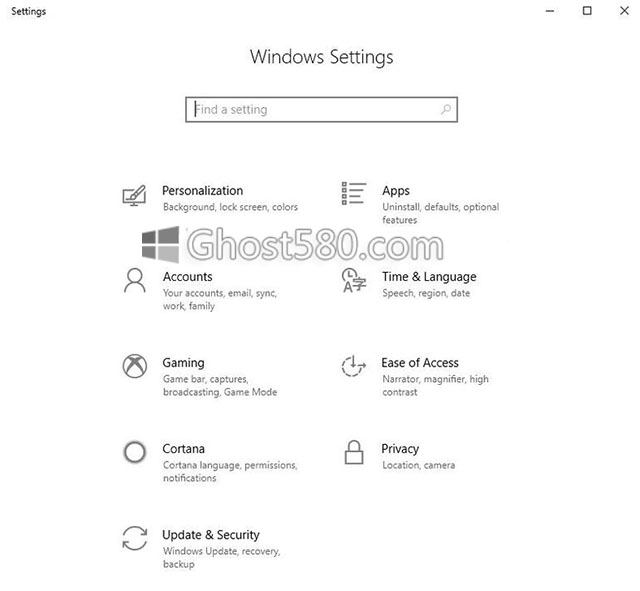Focus the 'Find a setting' search field
Viewport: 640px width, 591px height.
[322, 109]
